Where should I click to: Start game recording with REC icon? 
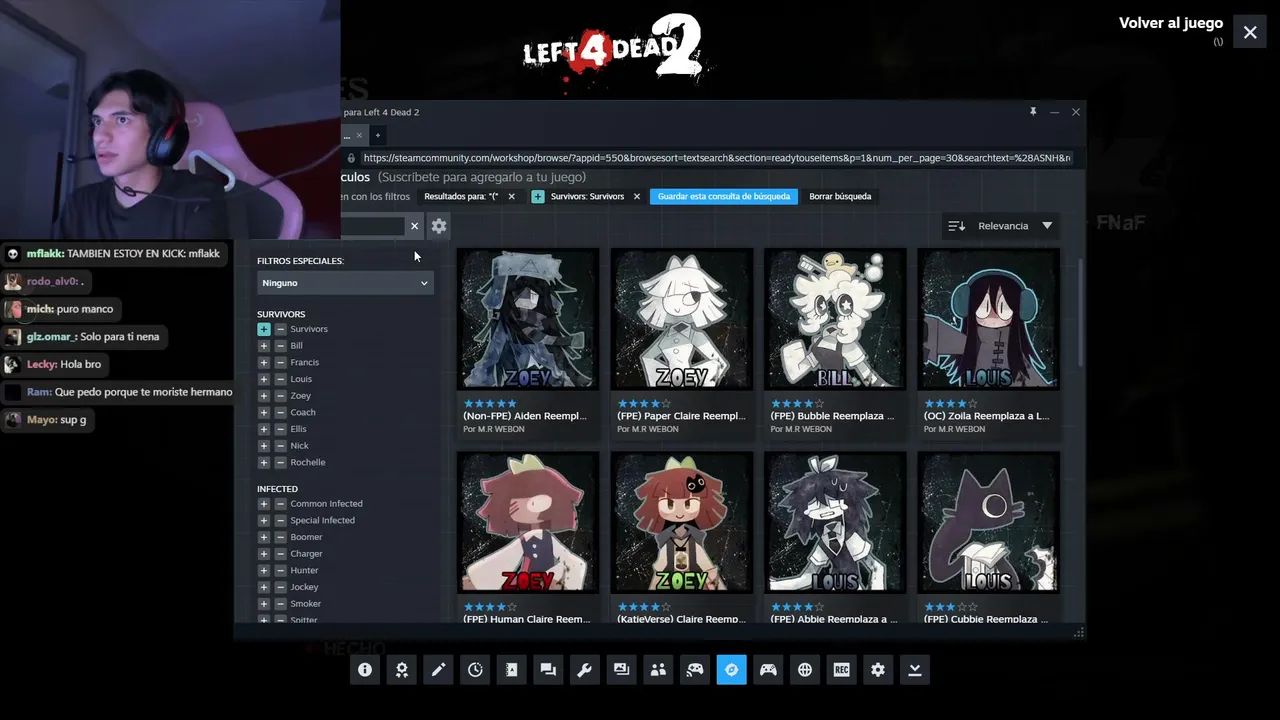pos(841,670)
